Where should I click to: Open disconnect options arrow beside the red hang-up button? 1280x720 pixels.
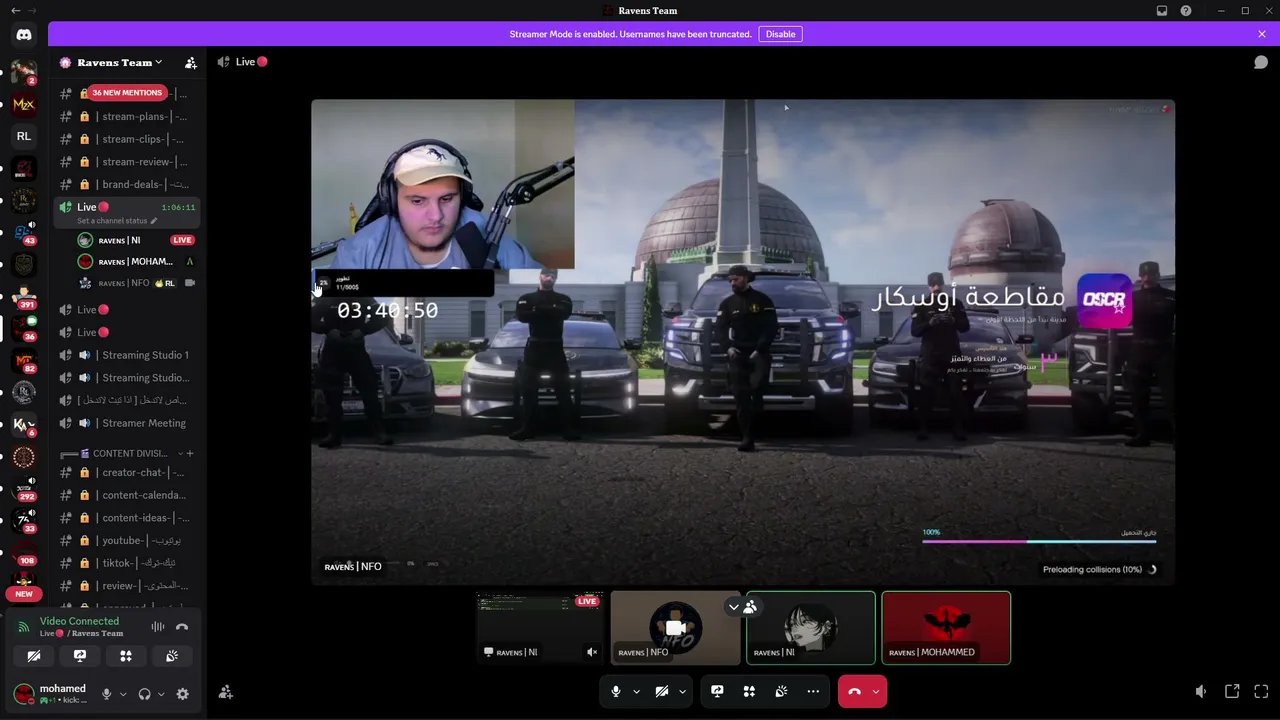point(876,692)
